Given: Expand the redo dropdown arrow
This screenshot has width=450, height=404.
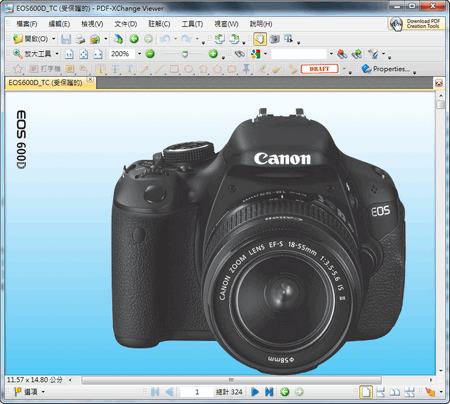Looking at the screenshot, I should 197,39.
